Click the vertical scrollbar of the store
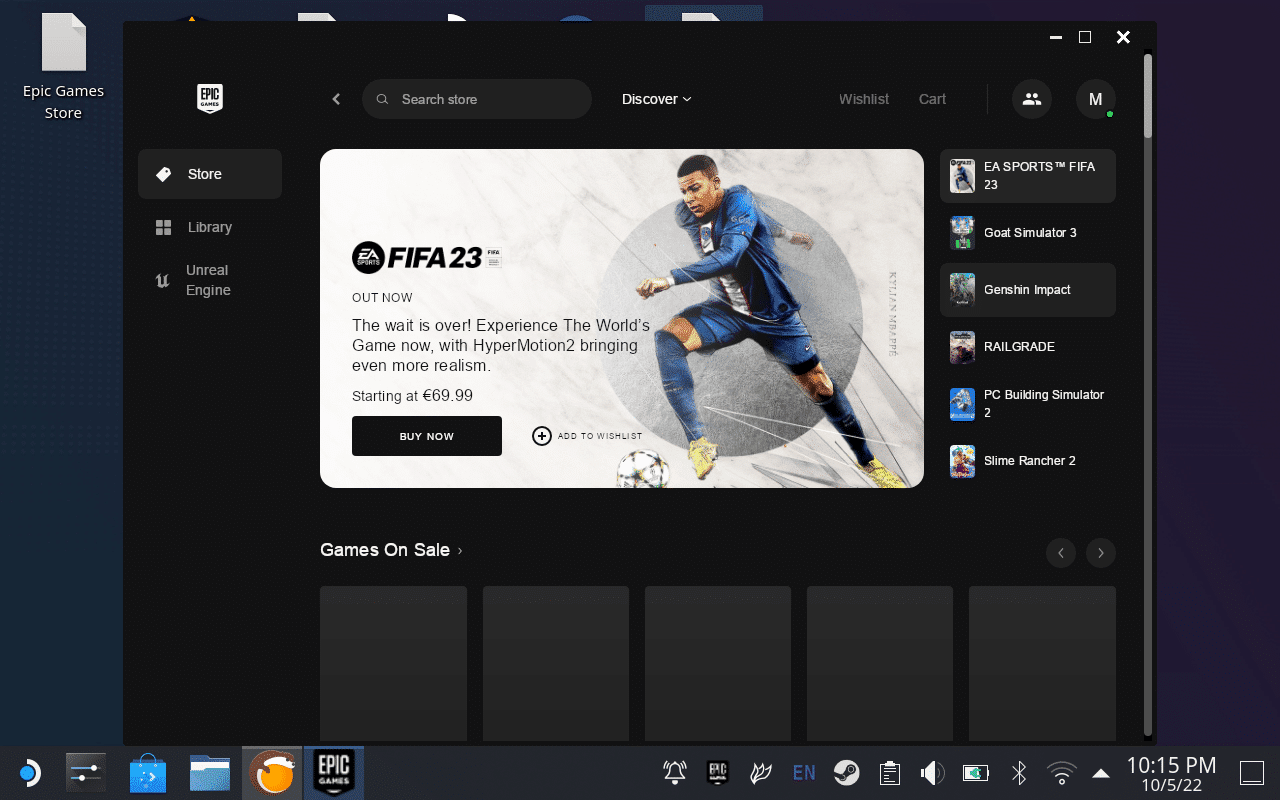Image resolution: width=1280 pixels, height=800 pixels. tap(1148, 95)
